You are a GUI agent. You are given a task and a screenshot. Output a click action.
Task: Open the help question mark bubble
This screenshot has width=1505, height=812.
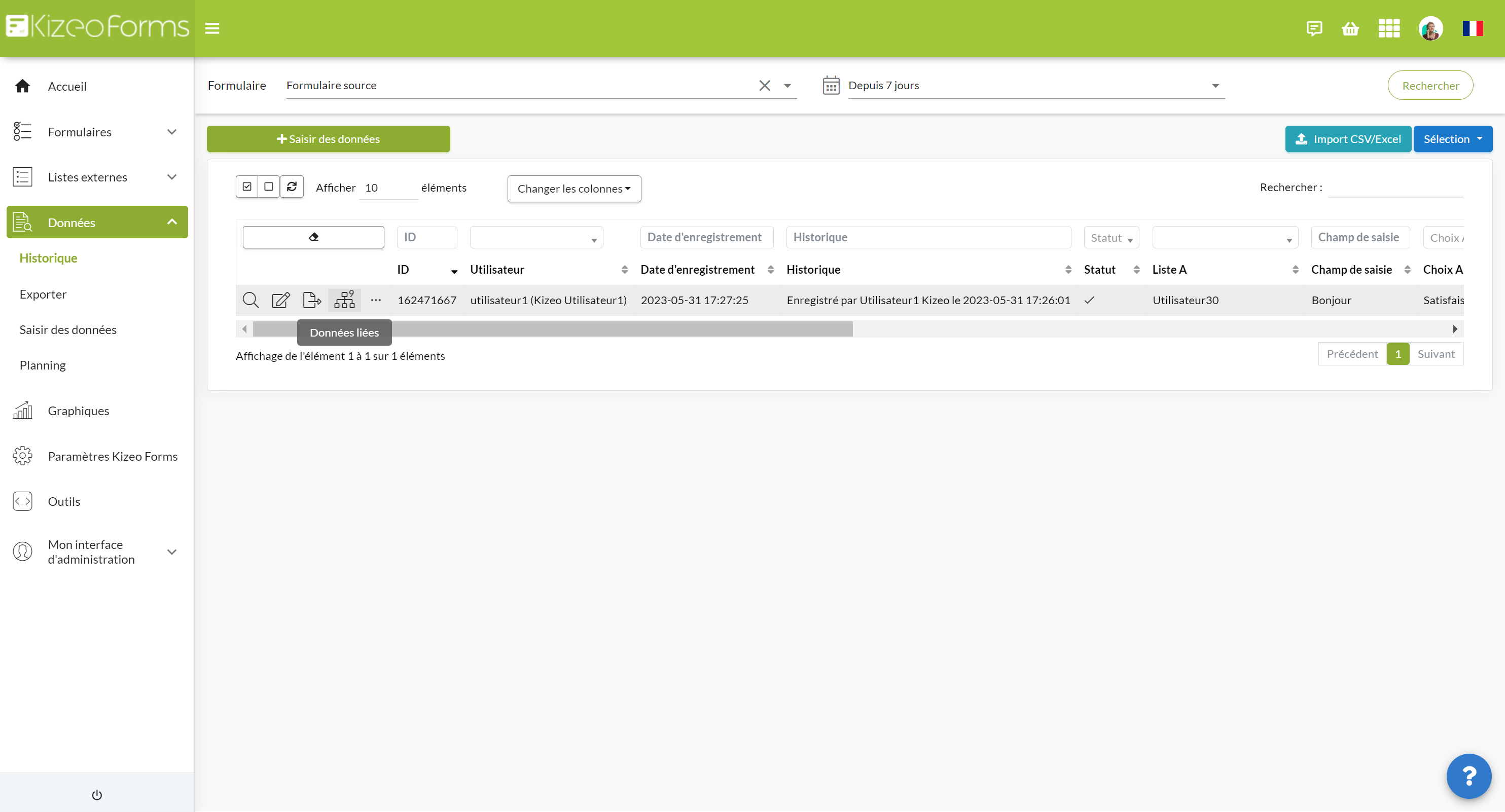click(1469, 776)
